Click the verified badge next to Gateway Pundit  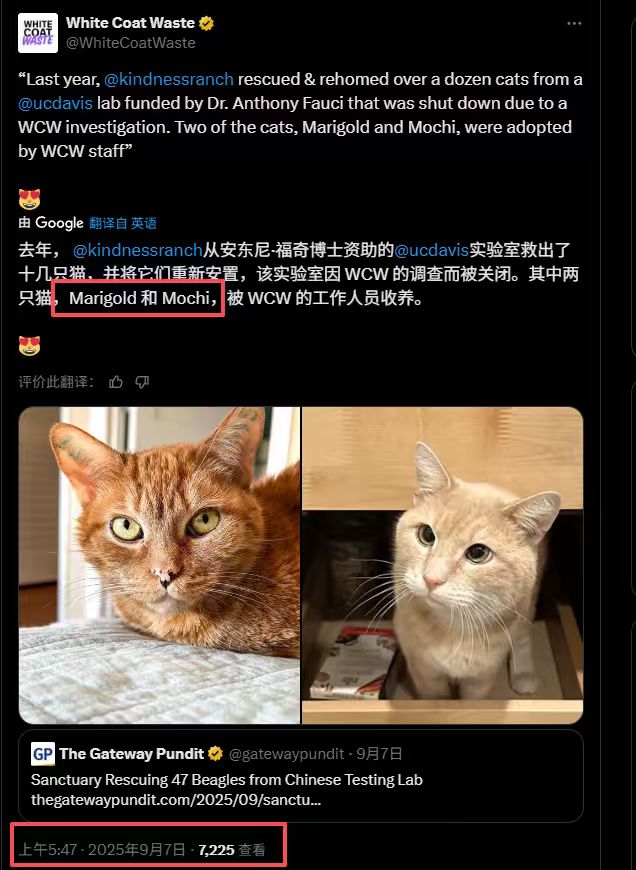tap(215, 753)
